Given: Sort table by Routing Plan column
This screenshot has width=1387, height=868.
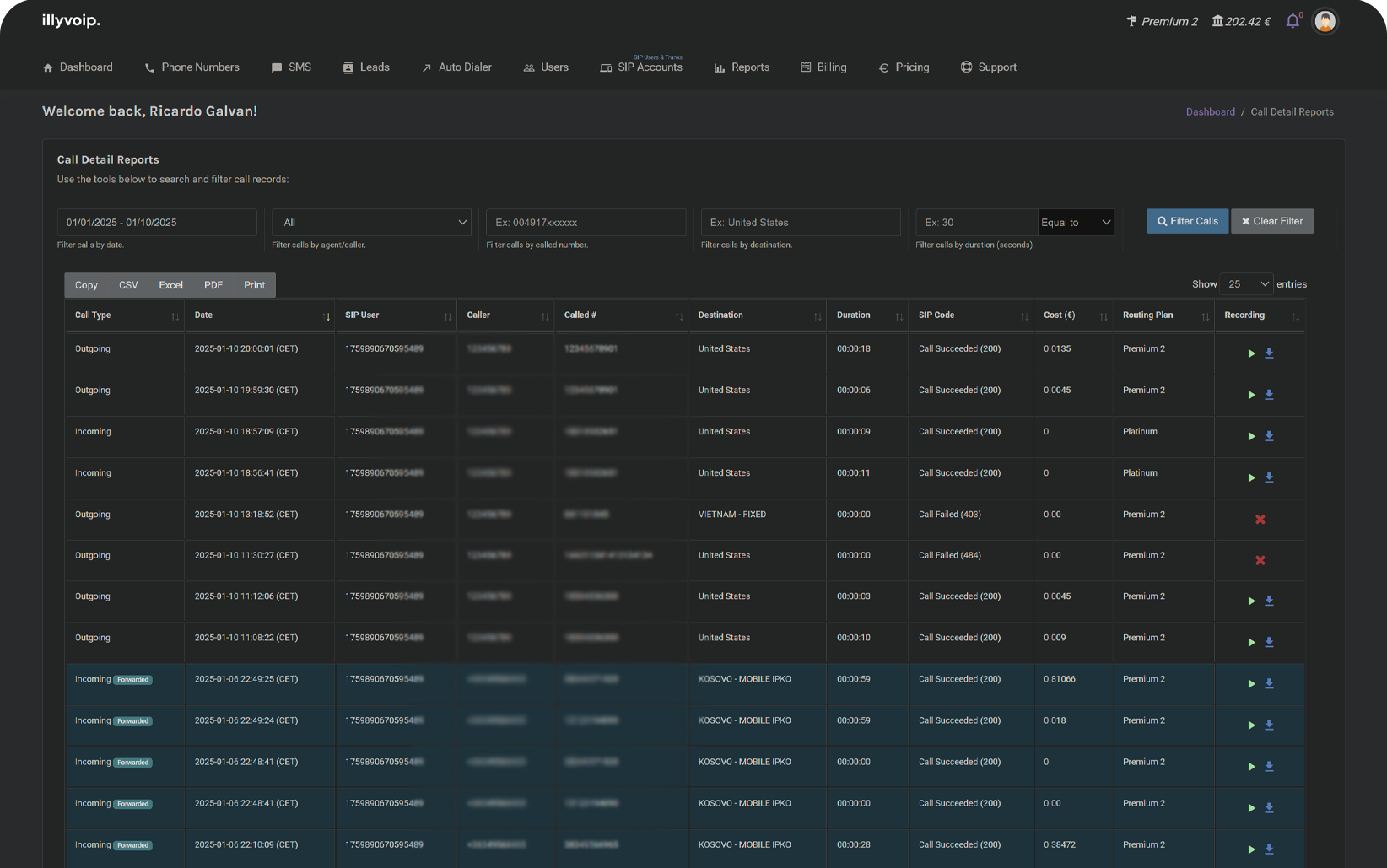Looking at the screenshot, I should [x=1163, y=315].
